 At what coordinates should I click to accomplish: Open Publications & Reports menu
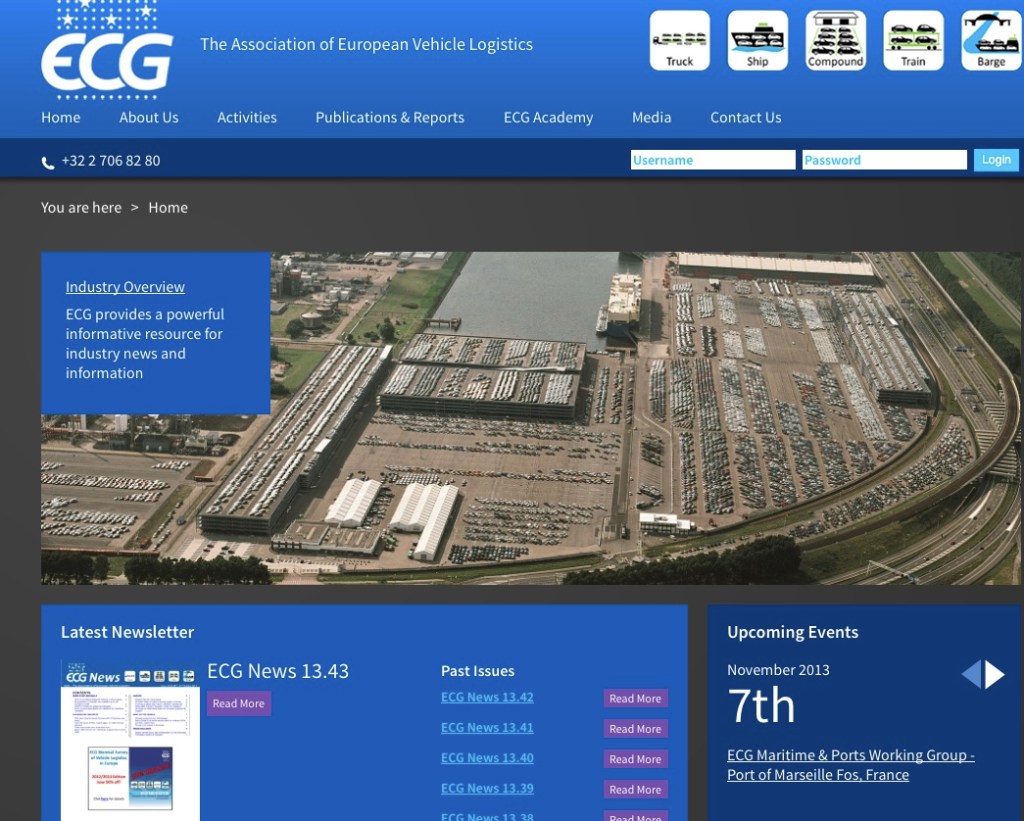390,117
